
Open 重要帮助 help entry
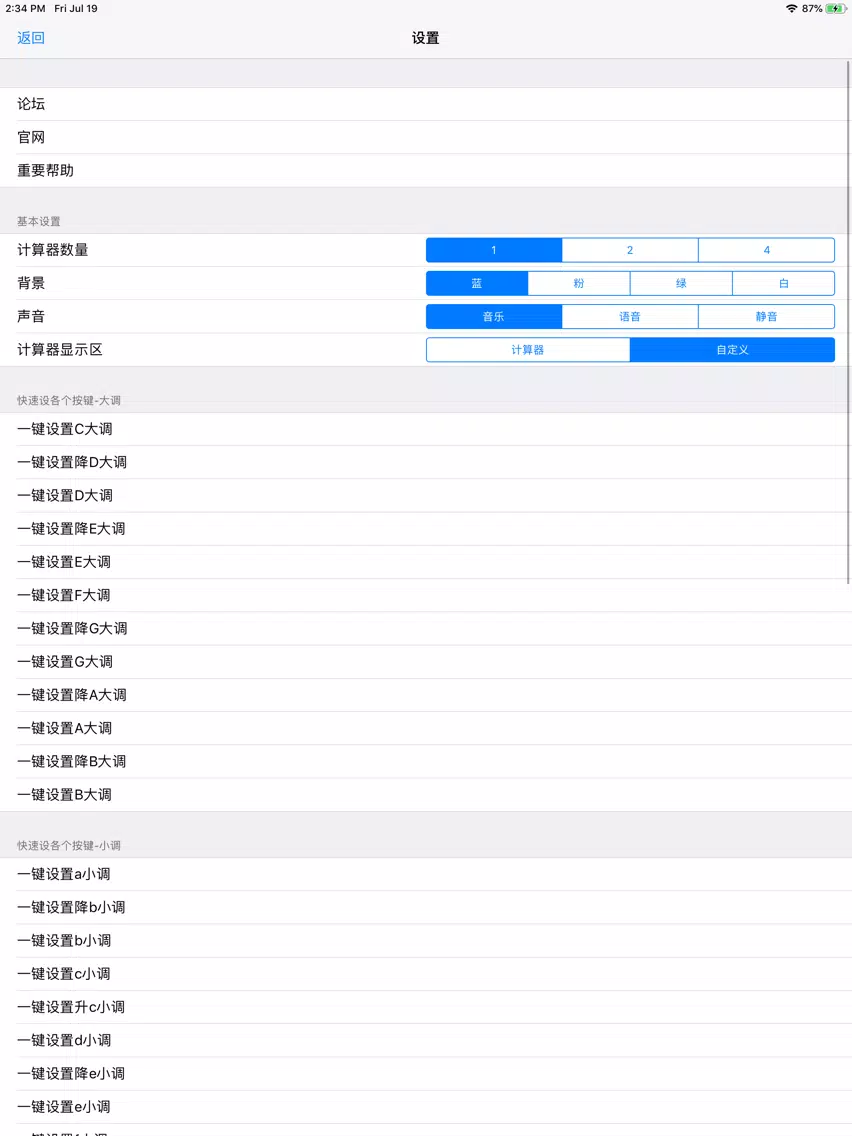(426, 171)
